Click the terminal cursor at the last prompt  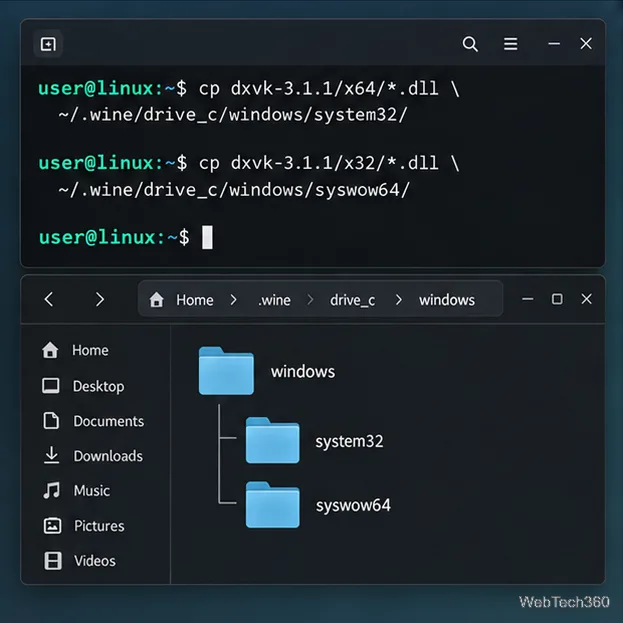coord(207,237)
